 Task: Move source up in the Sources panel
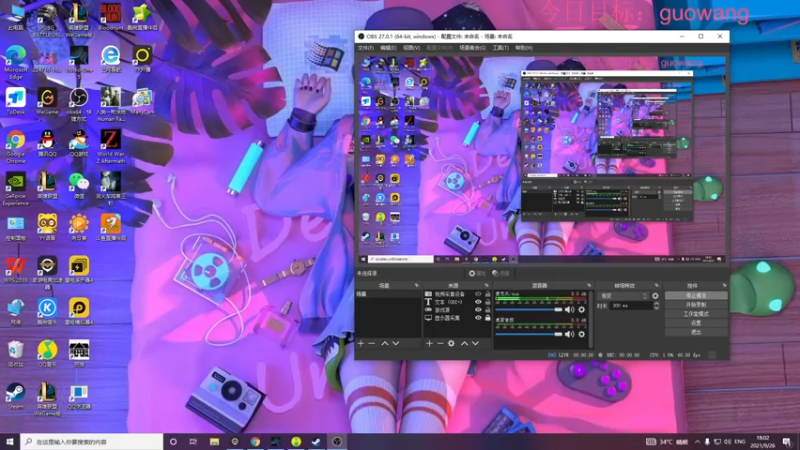(x=464, y=343)
